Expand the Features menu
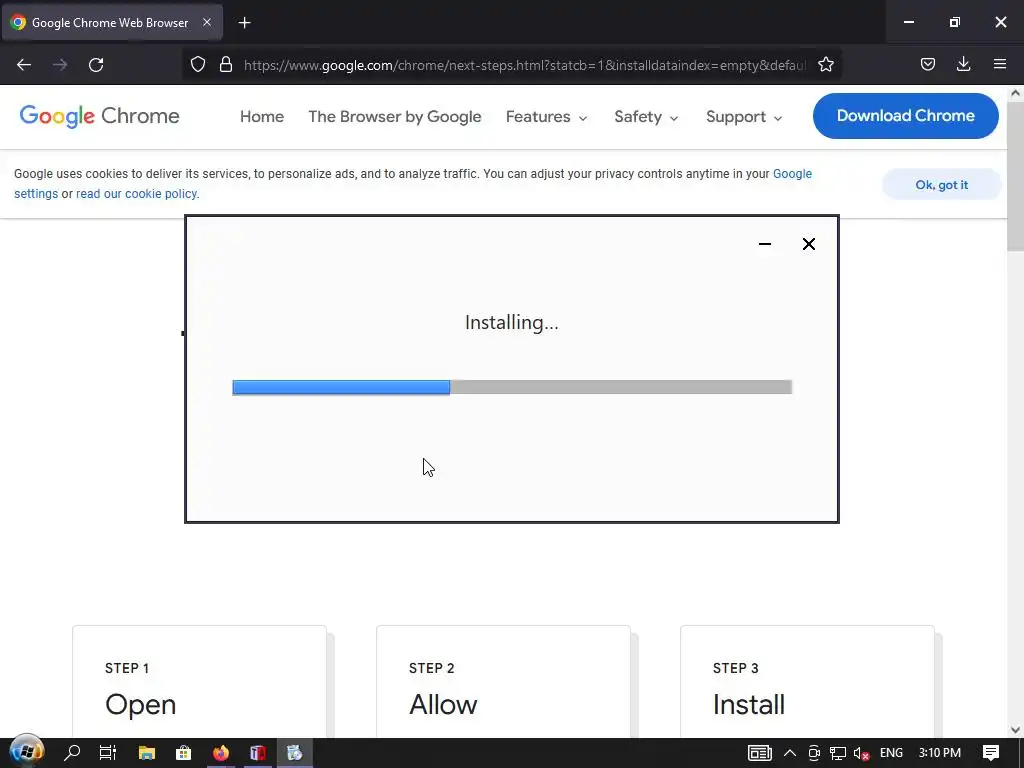The width and height of the screenshot is (1024, 768). (547, 117)
